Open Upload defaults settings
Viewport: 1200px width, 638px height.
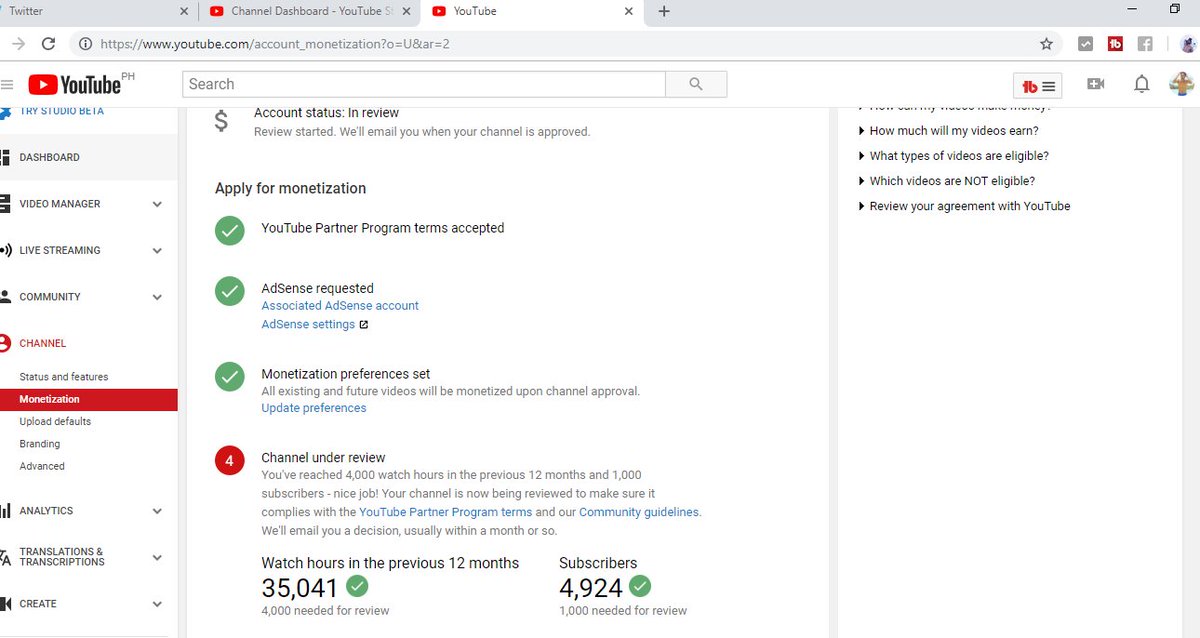click(x=55, y=422)
